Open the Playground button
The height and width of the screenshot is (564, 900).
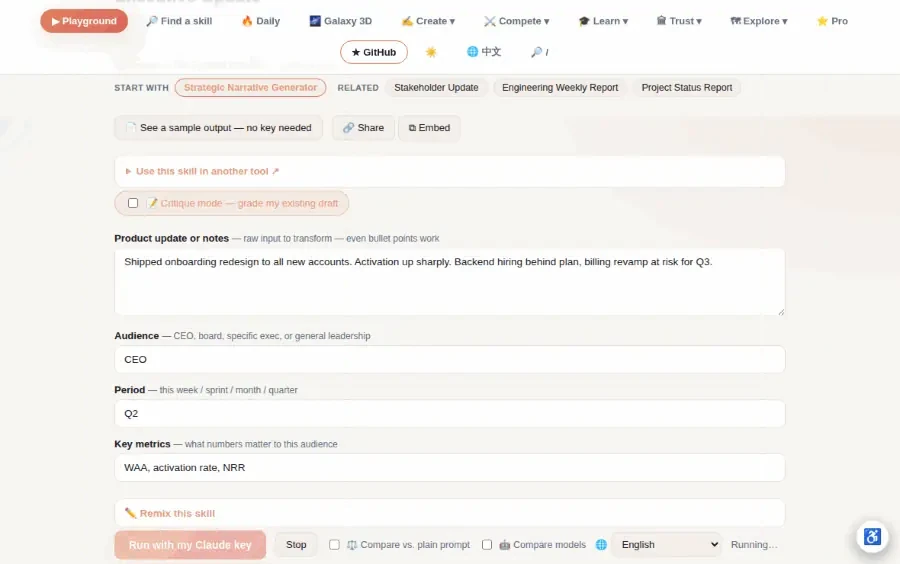(x=84, y=21)
